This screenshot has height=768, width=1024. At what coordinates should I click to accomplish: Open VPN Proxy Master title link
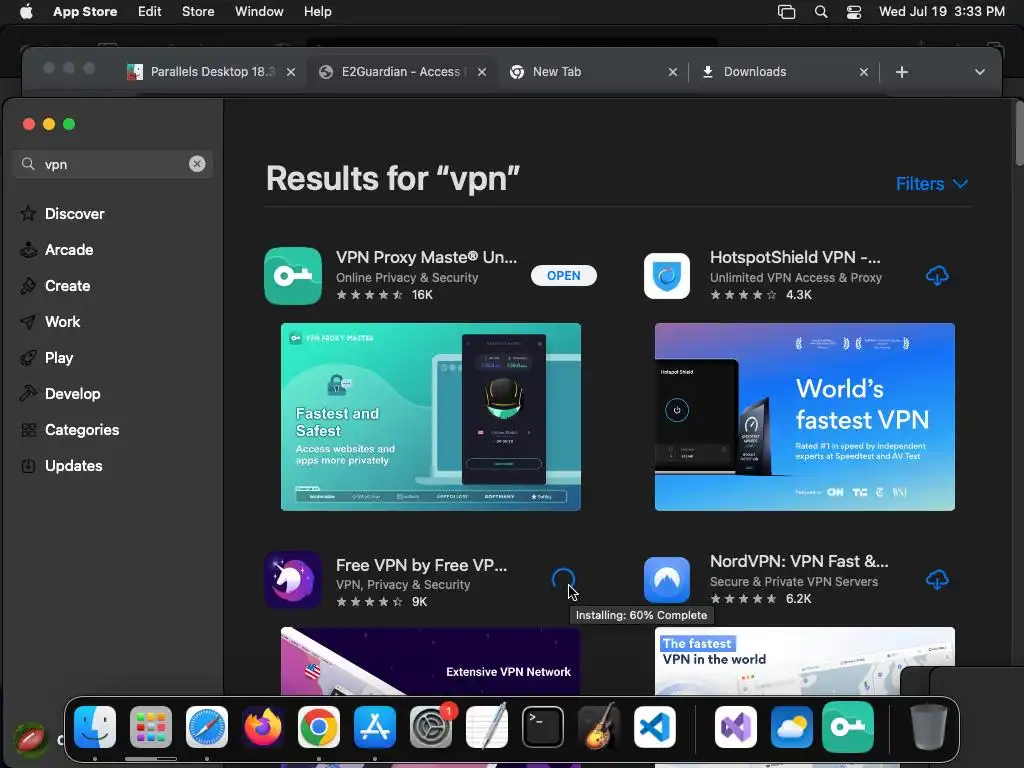click(x=426, y=257)
